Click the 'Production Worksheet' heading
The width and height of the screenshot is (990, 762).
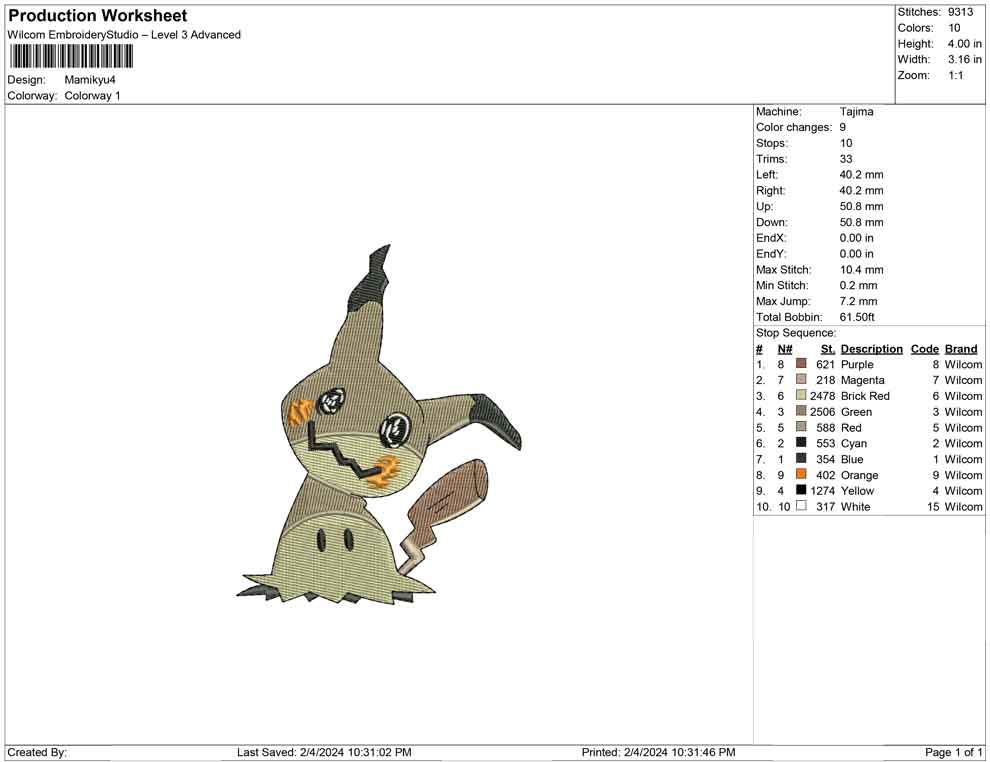98,16
